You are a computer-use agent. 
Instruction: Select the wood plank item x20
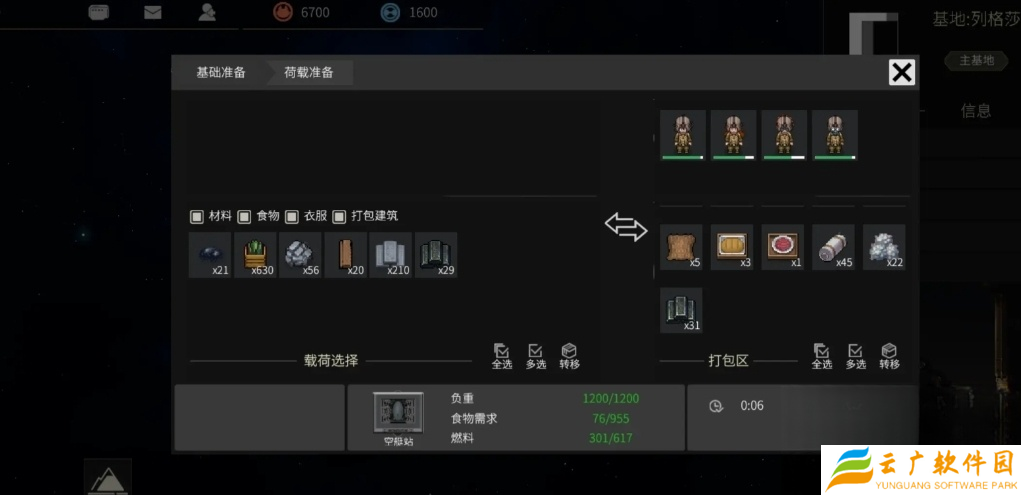click(346, 255)
